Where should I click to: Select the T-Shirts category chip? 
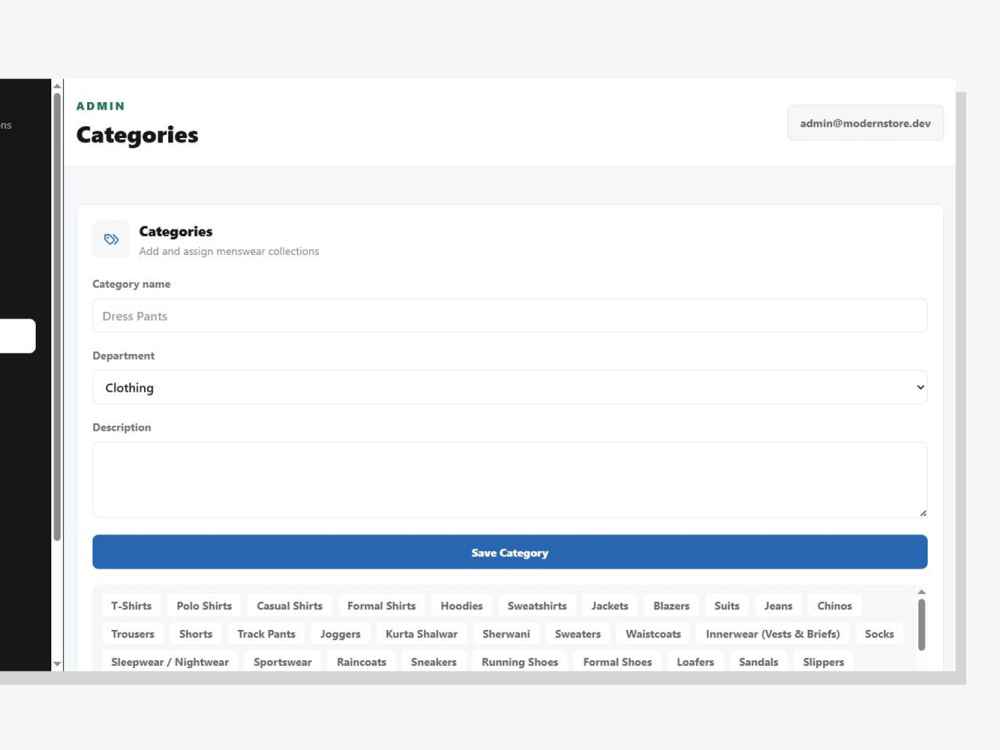[x=131, y=606]
